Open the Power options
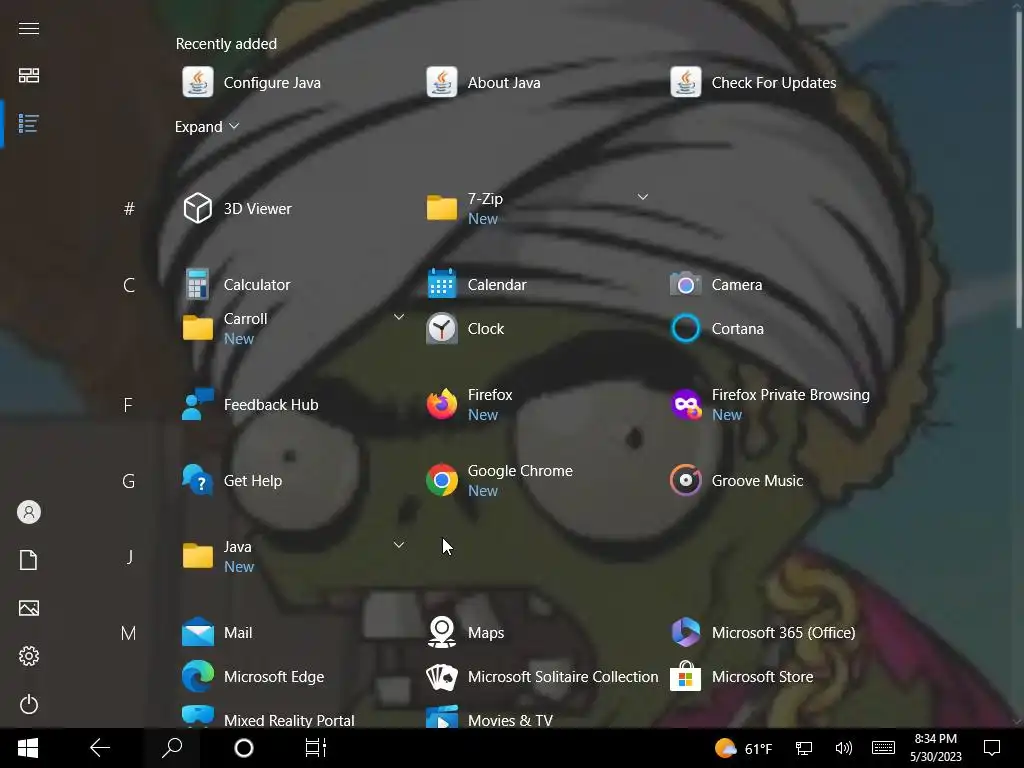1024x768 pixels. tap(29, 704)
